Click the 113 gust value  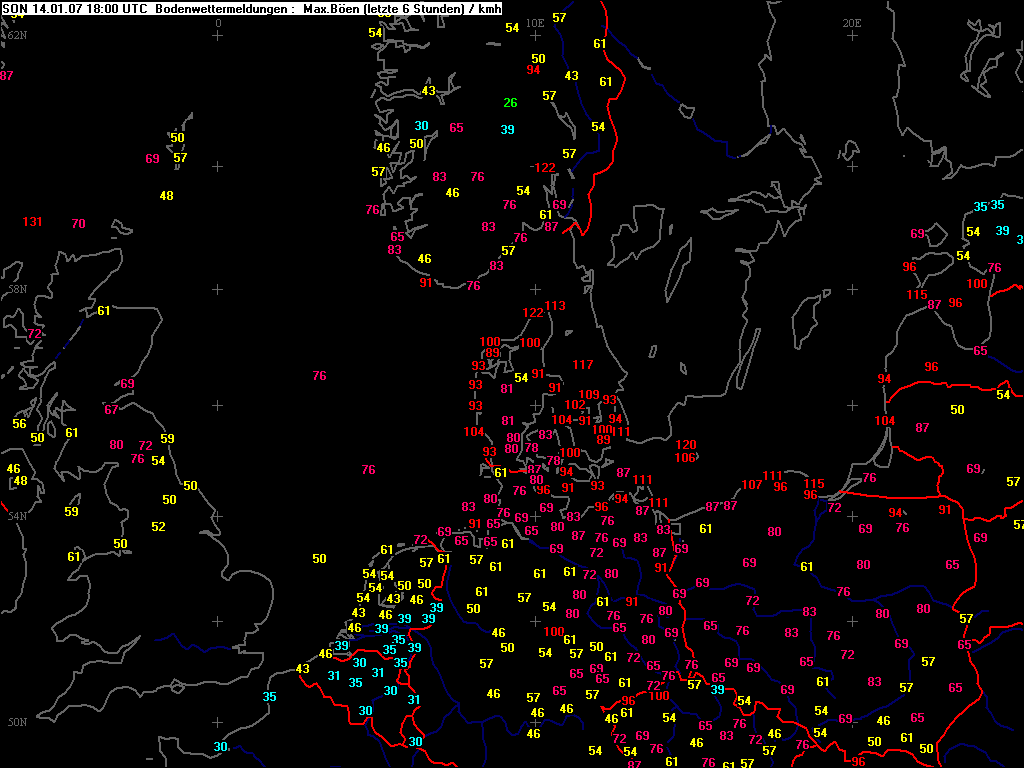[x=556, y=306]
